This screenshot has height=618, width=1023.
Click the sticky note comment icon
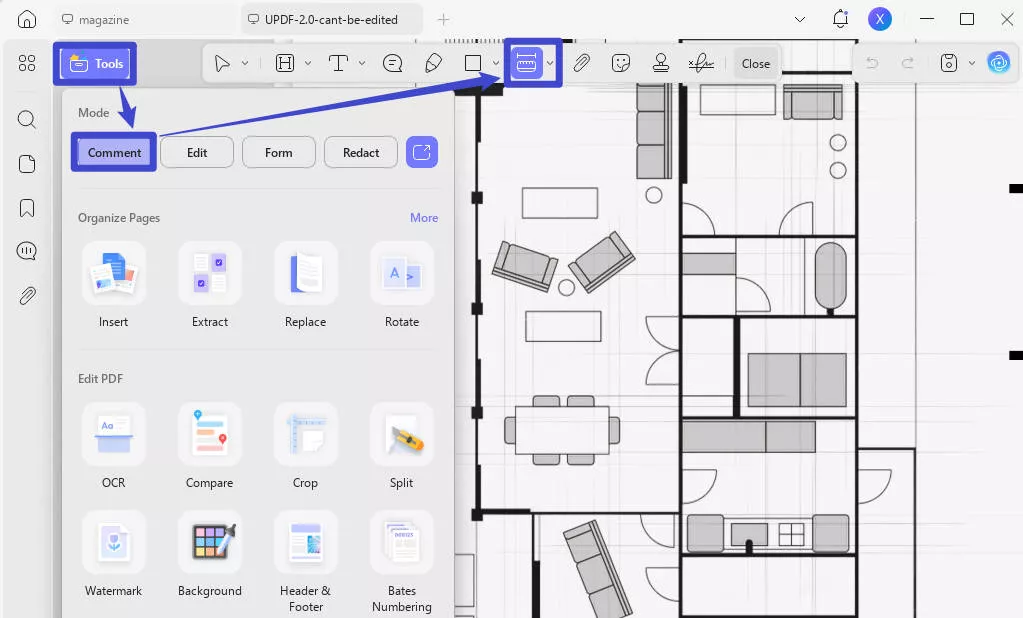click(393, 63)
